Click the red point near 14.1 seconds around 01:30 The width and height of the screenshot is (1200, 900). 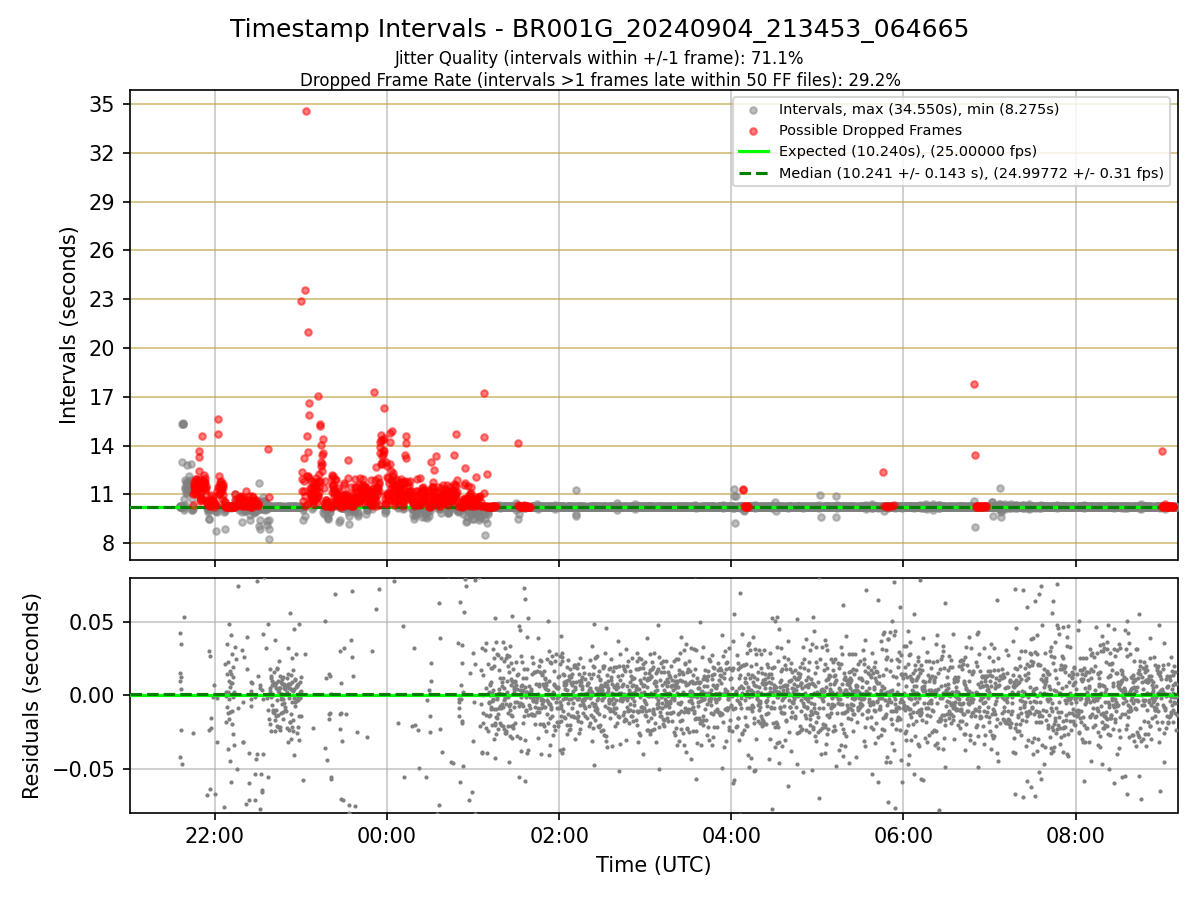[518, 443]
